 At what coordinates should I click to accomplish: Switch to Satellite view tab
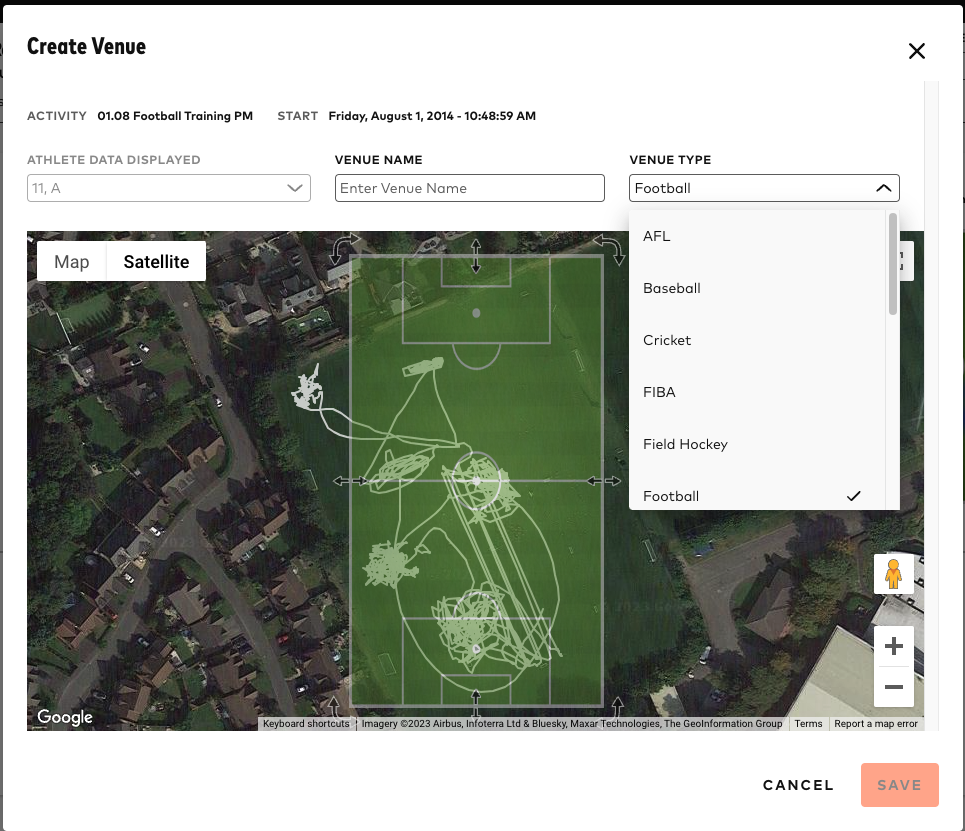point(156,262)
